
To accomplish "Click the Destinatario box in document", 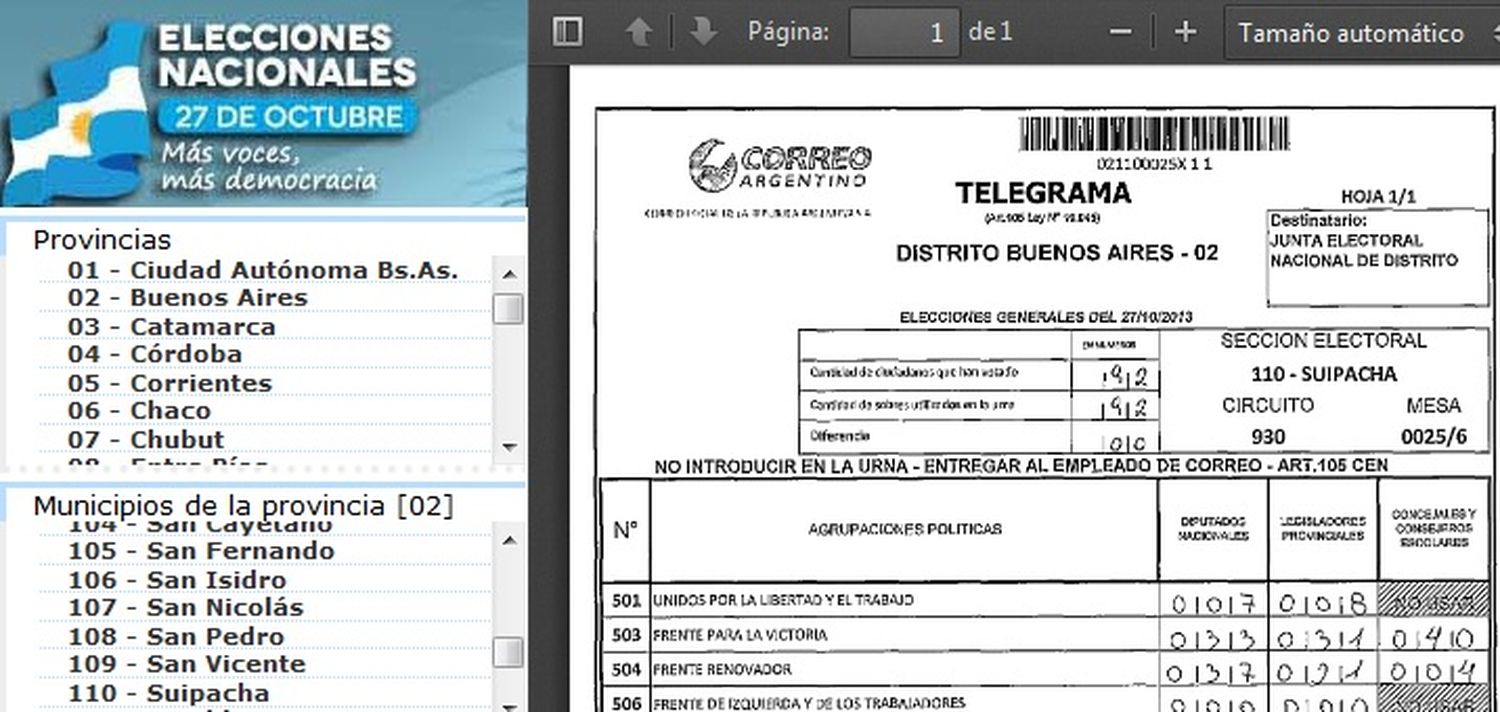I will 1378,256.
